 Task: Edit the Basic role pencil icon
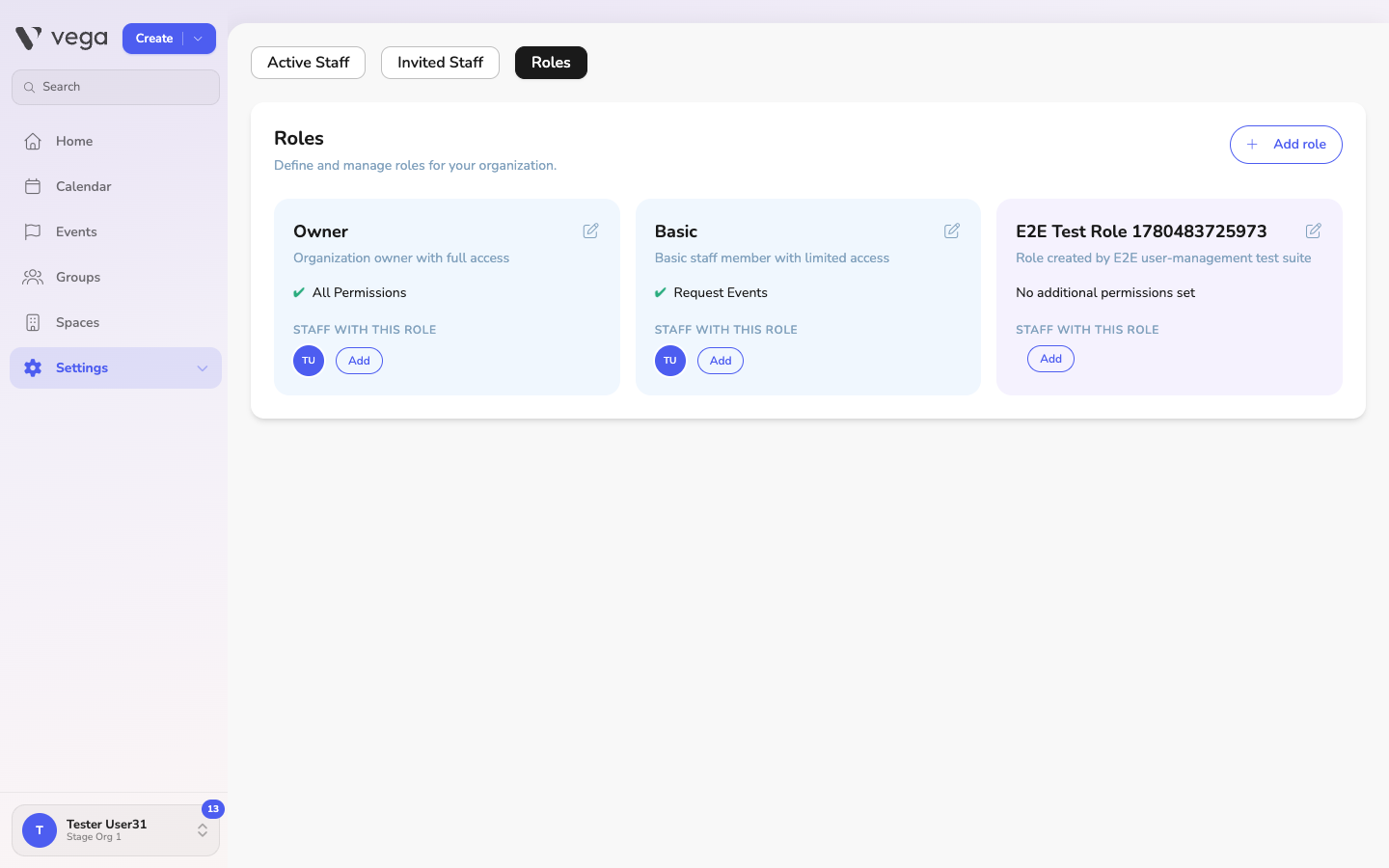[x=952, y=231]
